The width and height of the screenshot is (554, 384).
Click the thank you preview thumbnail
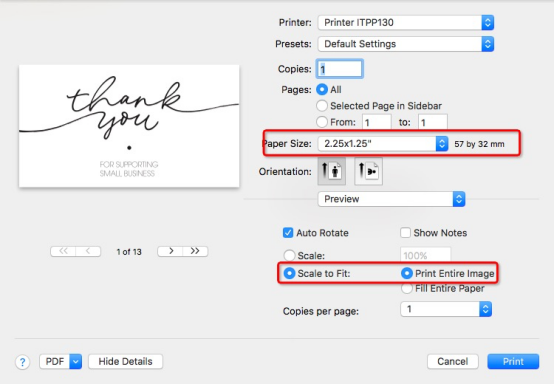pyautogui.click(x=129, y=126)
